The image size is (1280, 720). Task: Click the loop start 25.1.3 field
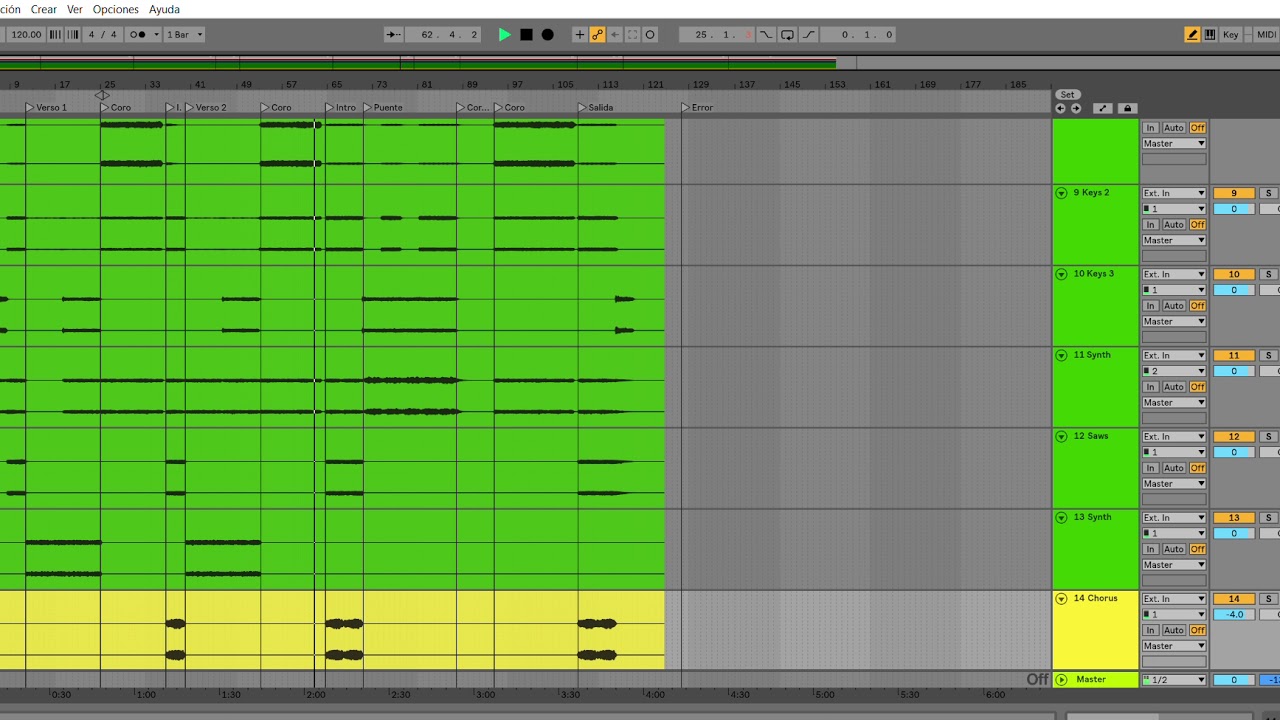(716, 34)
